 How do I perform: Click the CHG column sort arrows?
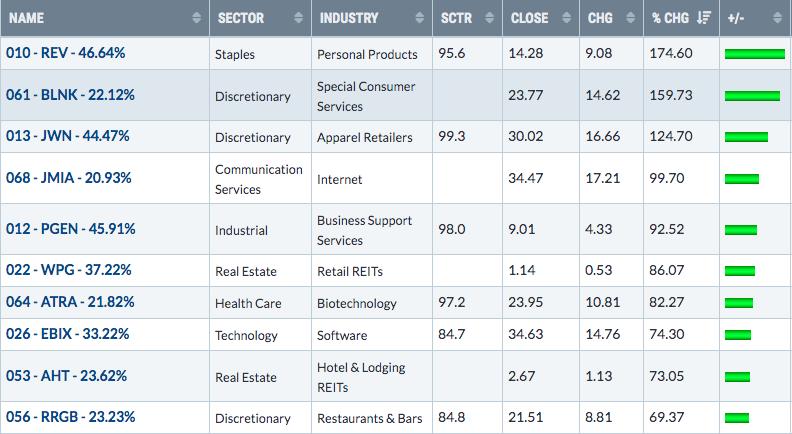pos(631,18)
